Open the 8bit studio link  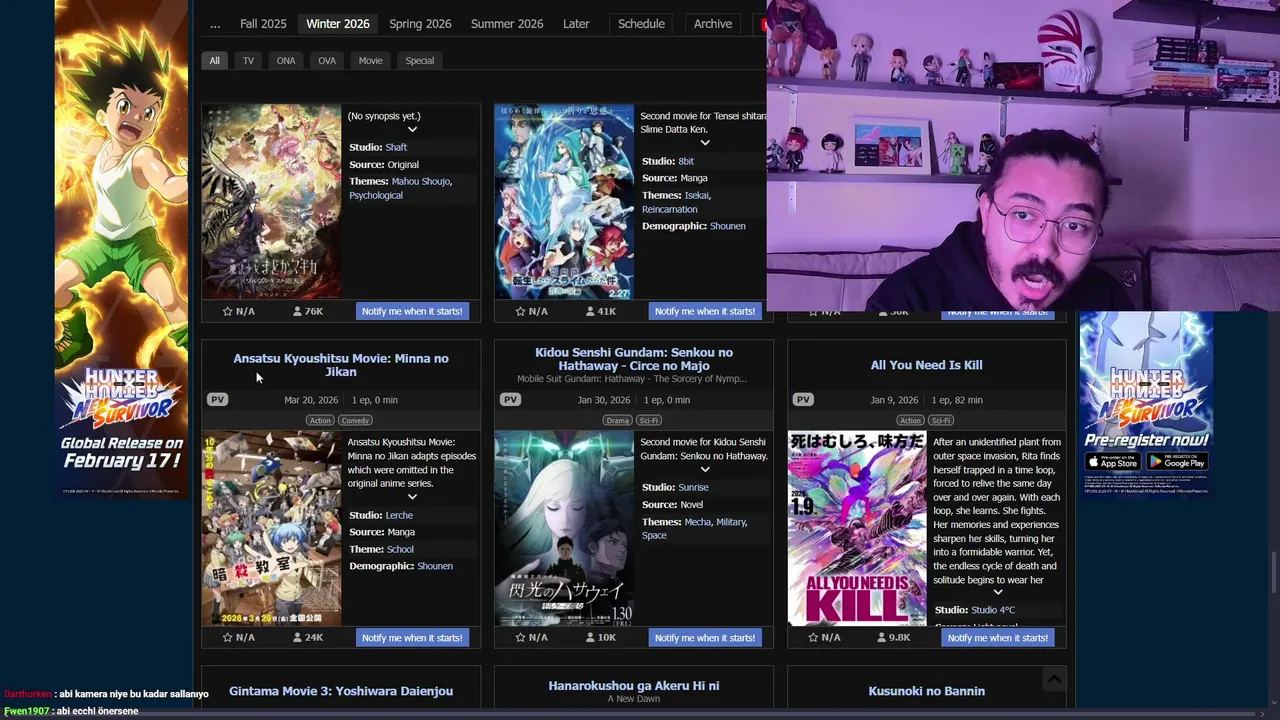pyautogui.click(x=686, y=161)
